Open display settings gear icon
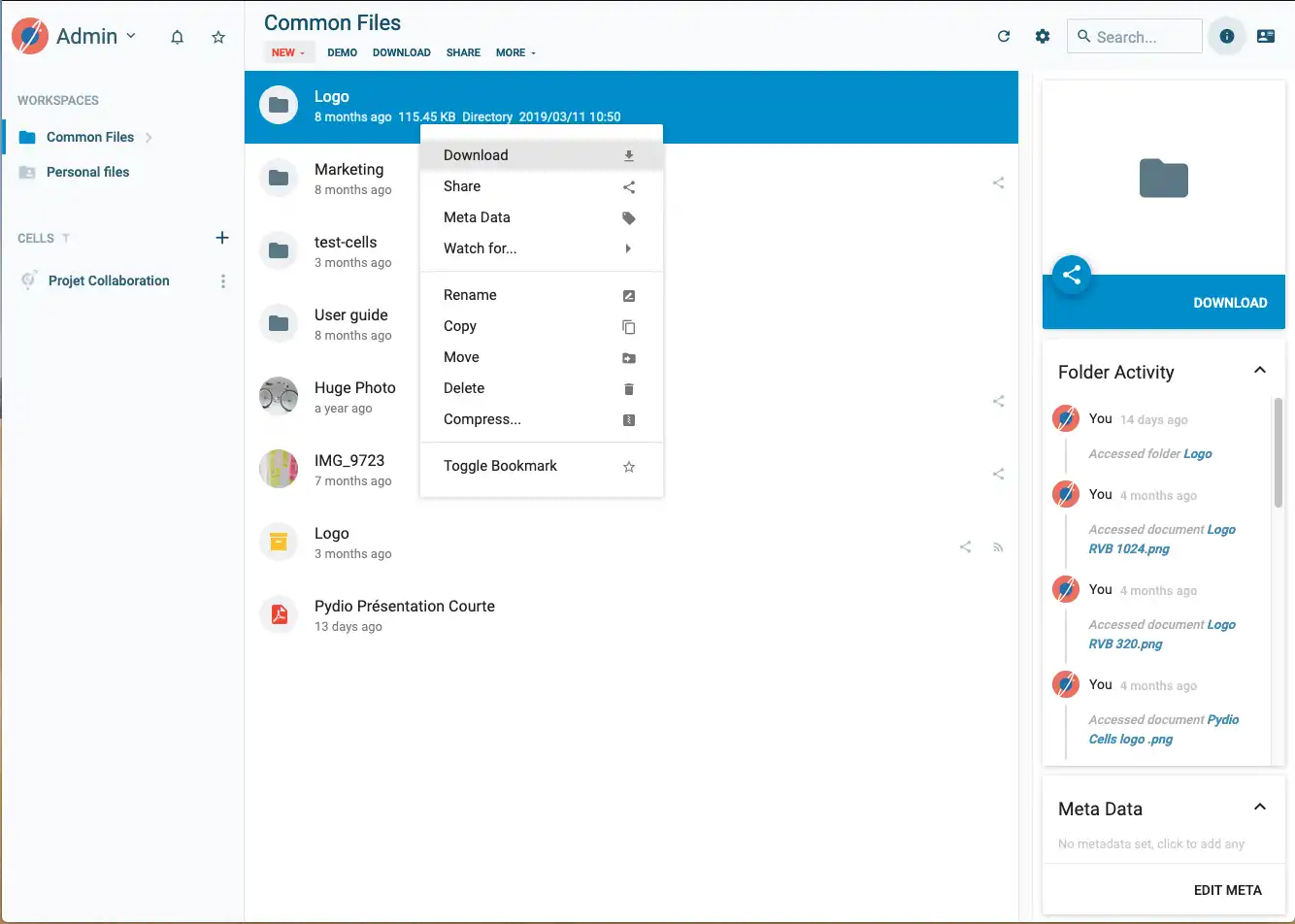This screenshot has width=1295, height=924. 1043,36
